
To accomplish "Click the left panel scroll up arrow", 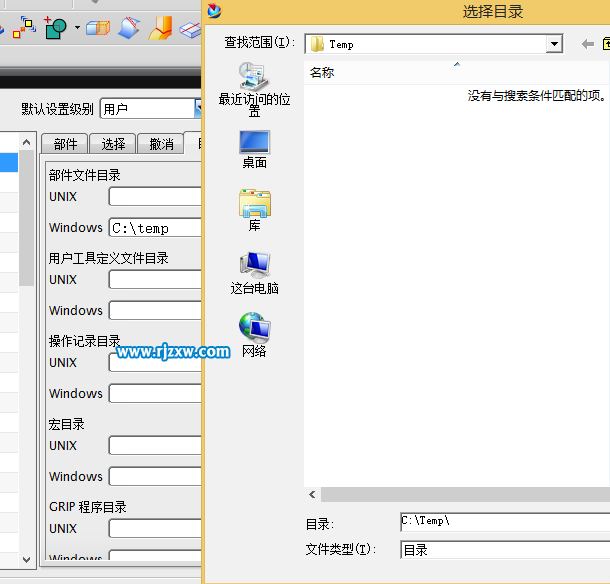I will pyautogui.click(x=26, y=142).
